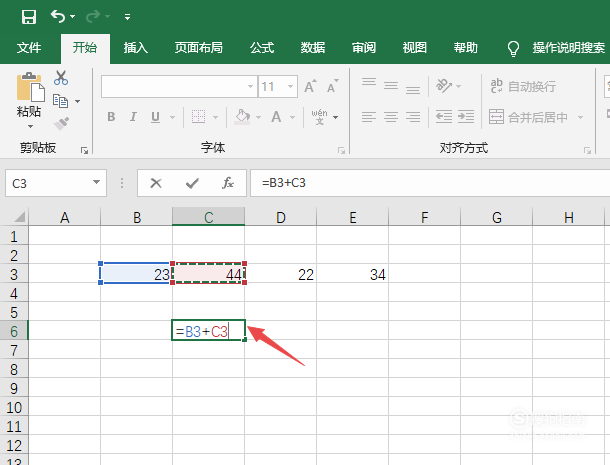Switch to the 审阅 tab
Viewport: 610px width, 465px height.
(364, 48)
